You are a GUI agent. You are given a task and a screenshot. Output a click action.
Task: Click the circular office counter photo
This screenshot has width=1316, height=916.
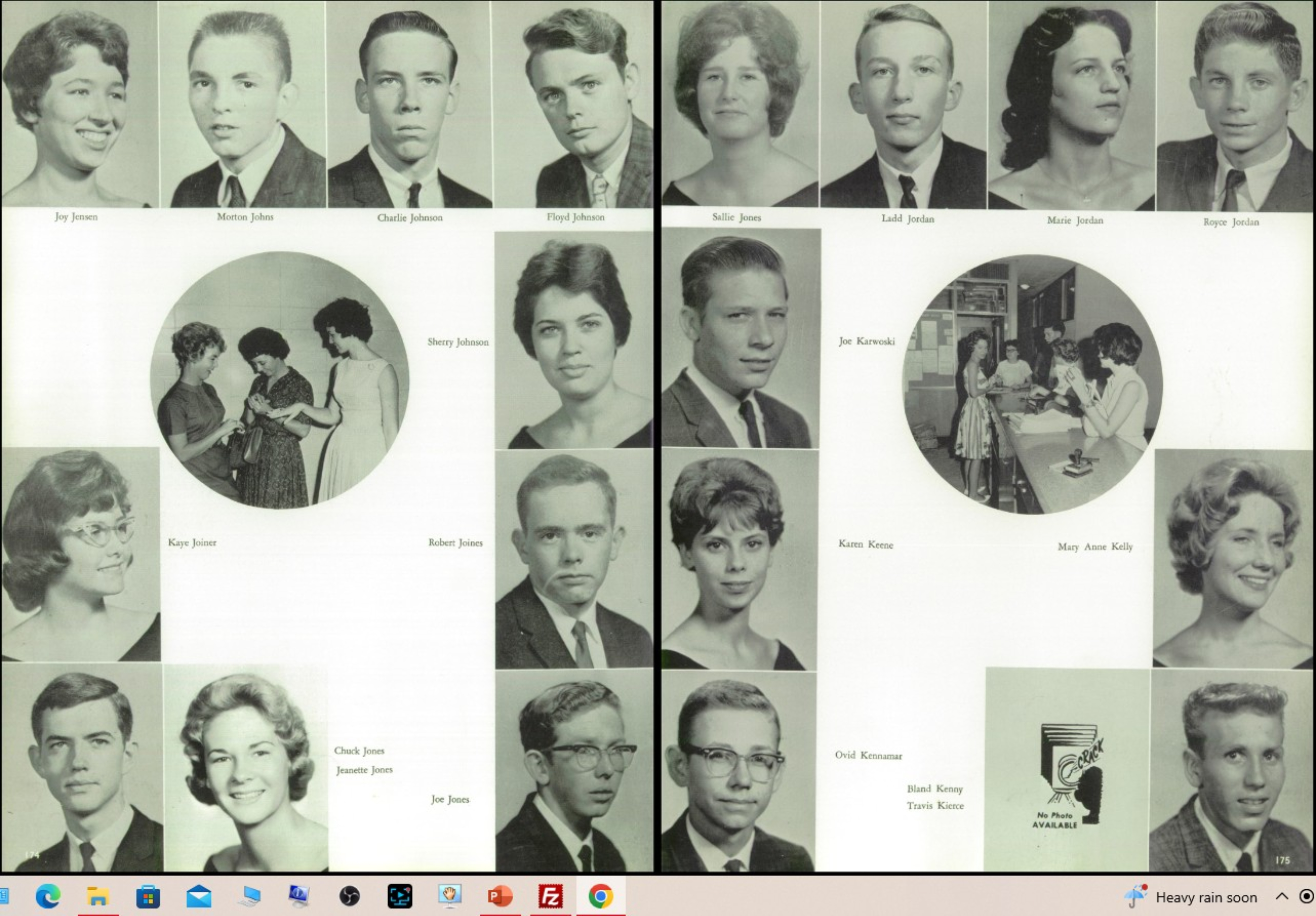pyautogui.click(x=1032, y=384)
